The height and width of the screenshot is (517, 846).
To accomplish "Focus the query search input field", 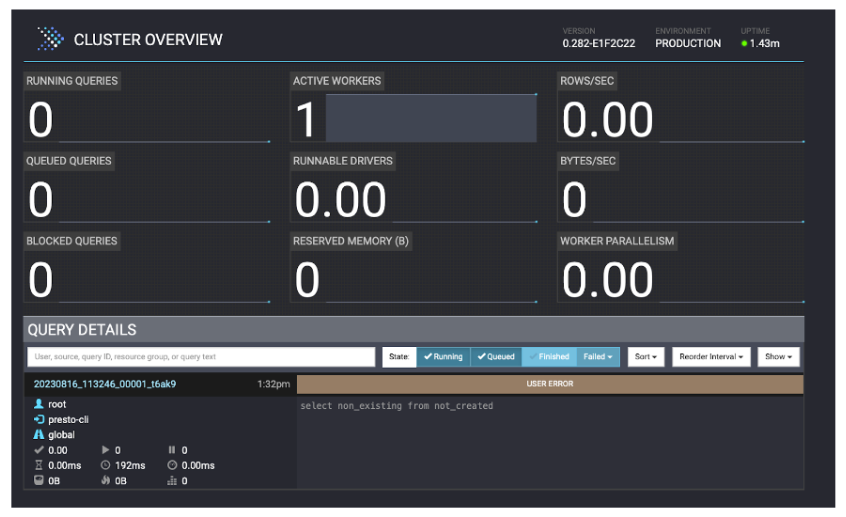I will pos(200,357).
